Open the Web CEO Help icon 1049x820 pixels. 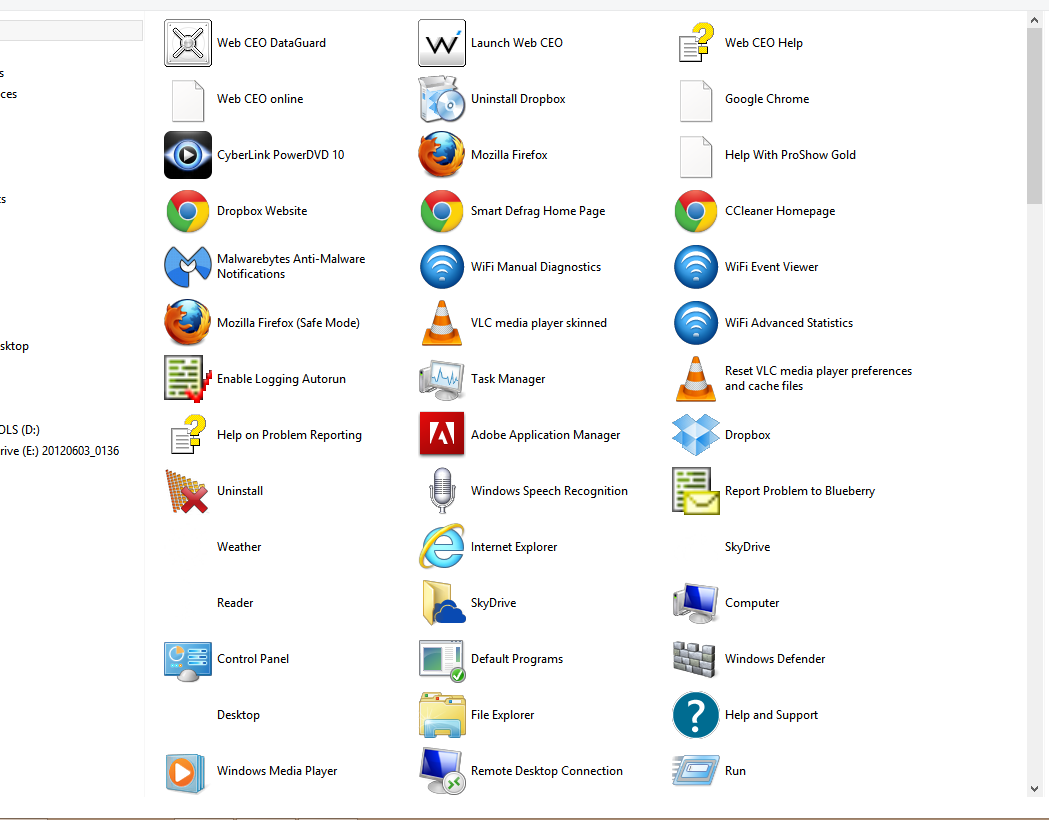coord(696,43)
